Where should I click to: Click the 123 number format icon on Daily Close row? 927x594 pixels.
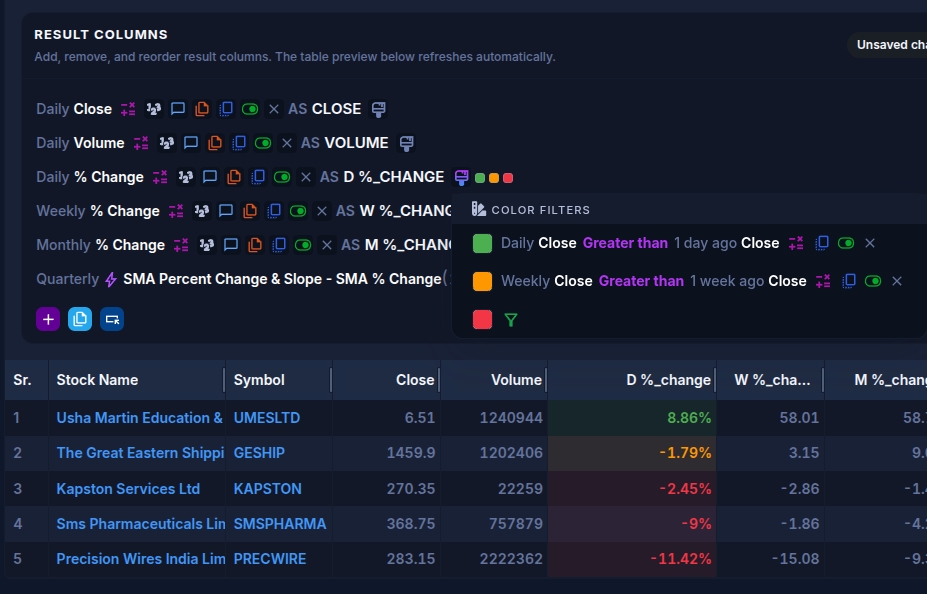[x=154, y=109]
